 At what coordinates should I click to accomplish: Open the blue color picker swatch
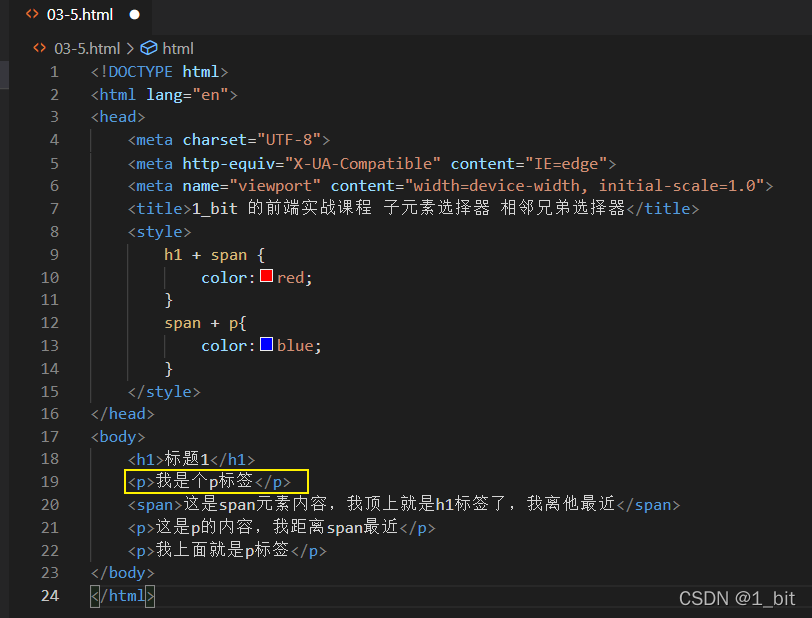(266, 344)
